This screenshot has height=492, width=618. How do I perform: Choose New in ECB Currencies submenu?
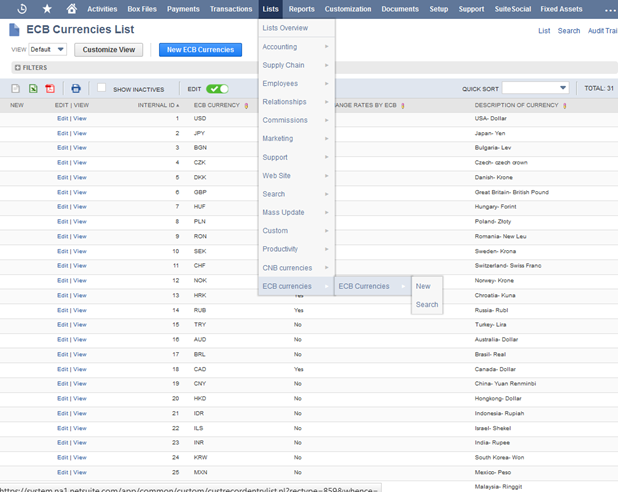click(424, 286)
